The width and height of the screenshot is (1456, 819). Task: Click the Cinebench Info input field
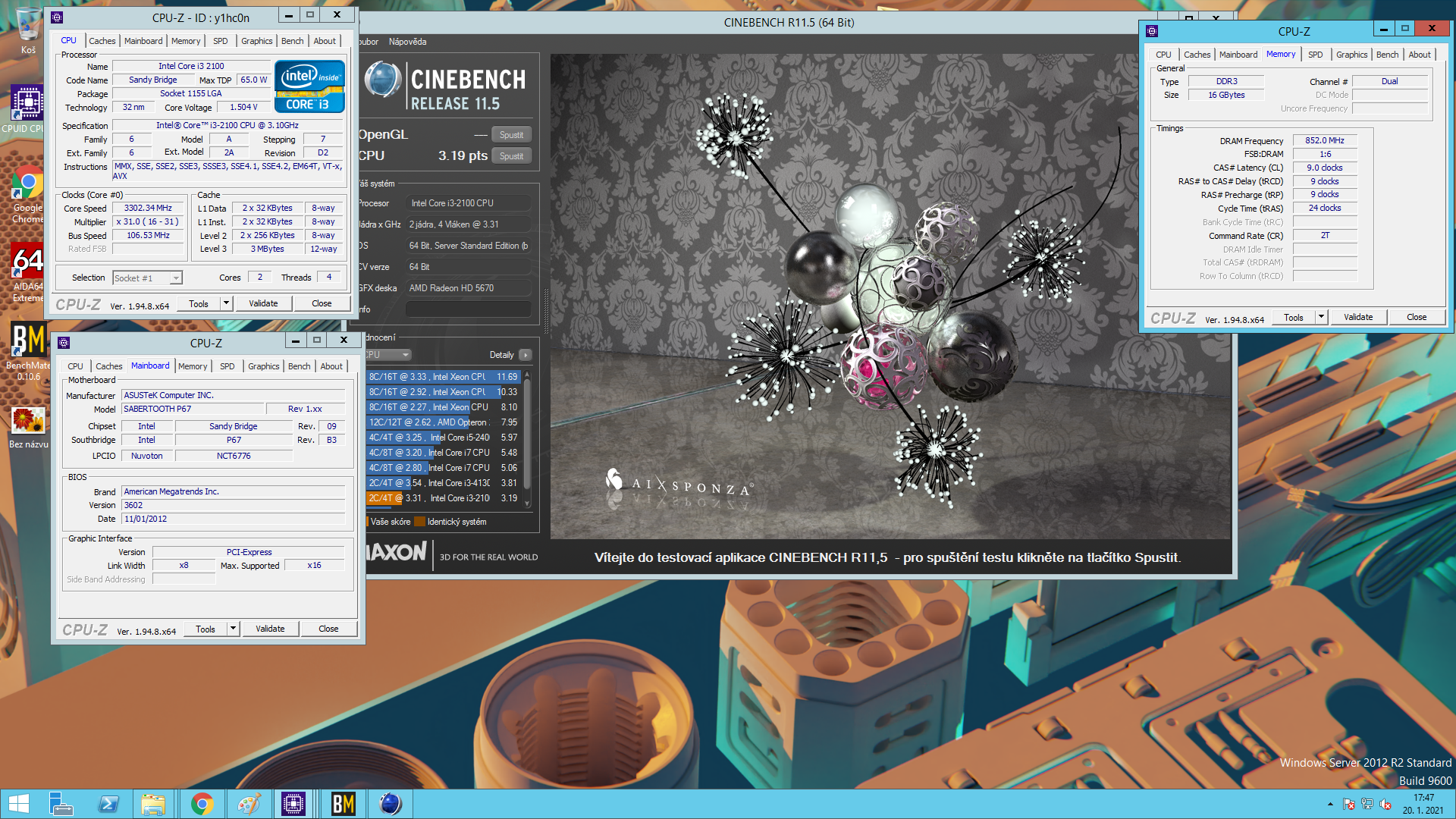pos(468,309)
